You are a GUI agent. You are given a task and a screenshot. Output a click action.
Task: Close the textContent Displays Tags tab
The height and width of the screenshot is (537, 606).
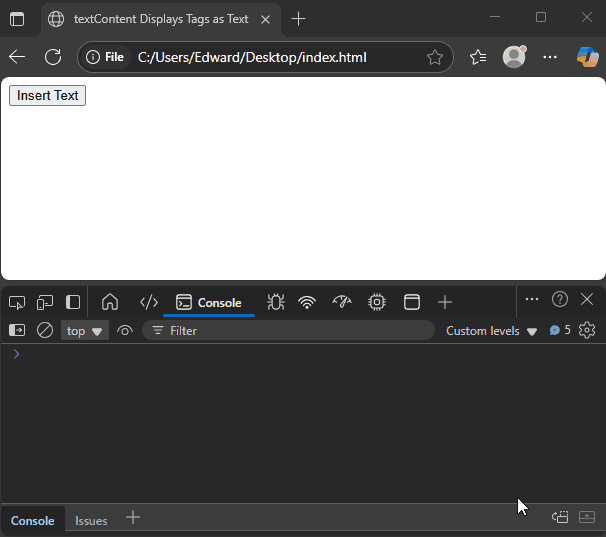pos(266,19)
